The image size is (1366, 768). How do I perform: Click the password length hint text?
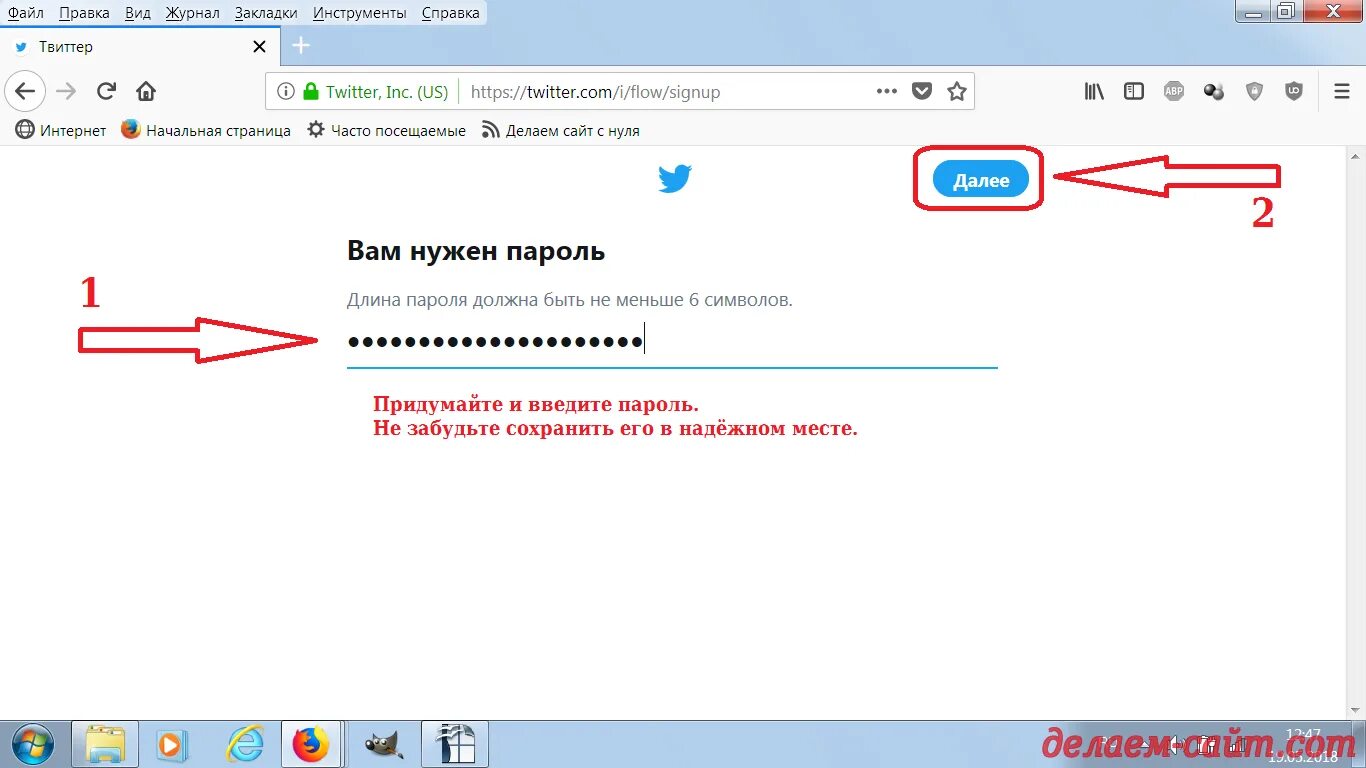click(570, 300)
